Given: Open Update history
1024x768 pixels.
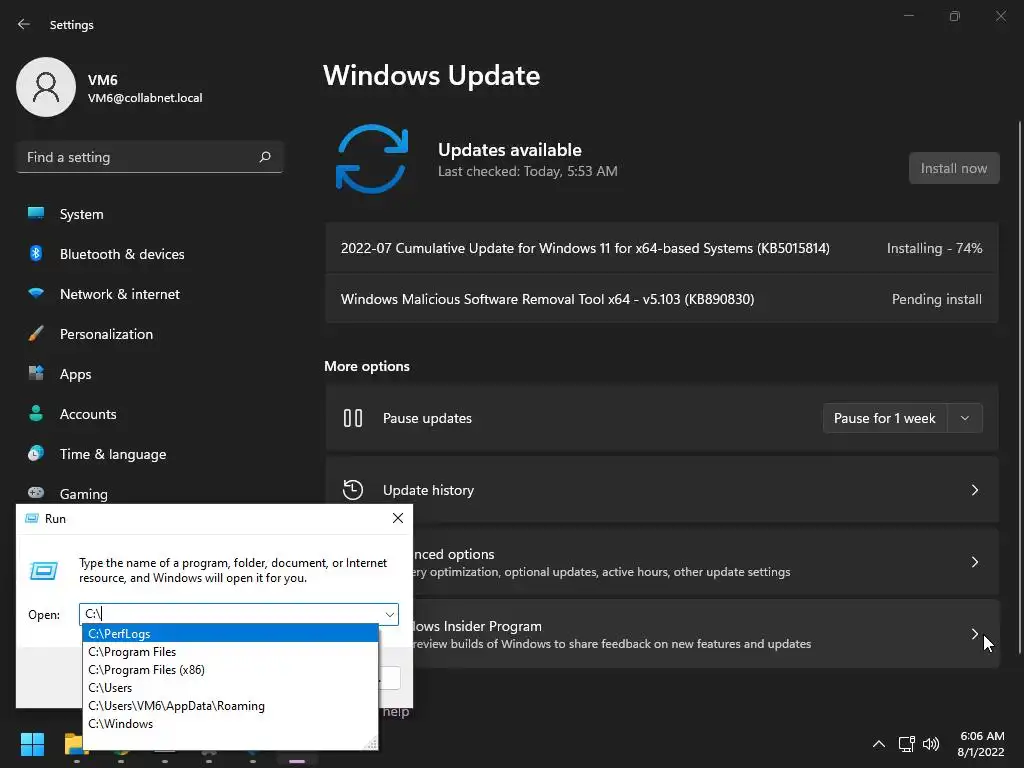Looking at the screenshot, I should coord(662,490).
